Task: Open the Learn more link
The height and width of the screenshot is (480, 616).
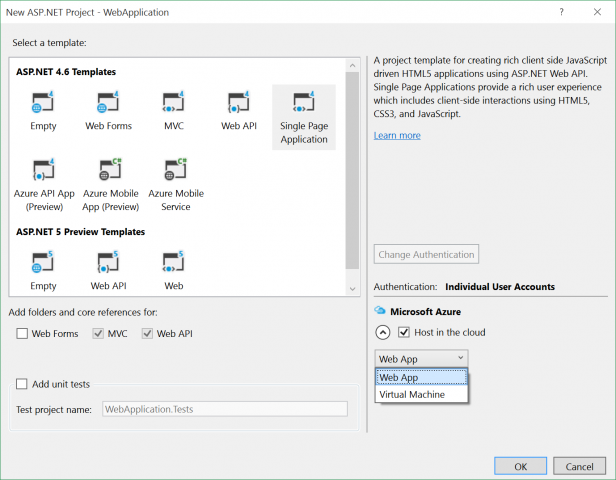Action: pos(397,136)
